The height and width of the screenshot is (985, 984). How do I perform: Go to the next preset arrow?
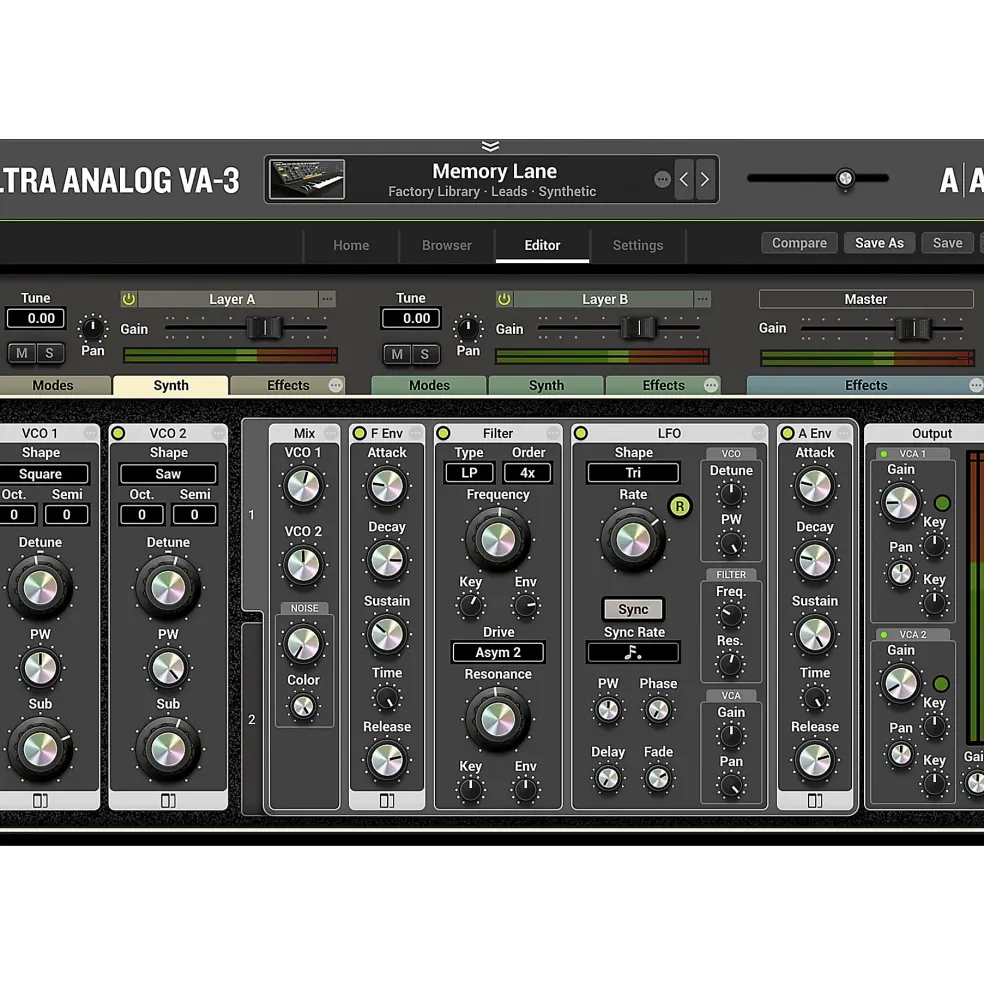coord(705,180)
